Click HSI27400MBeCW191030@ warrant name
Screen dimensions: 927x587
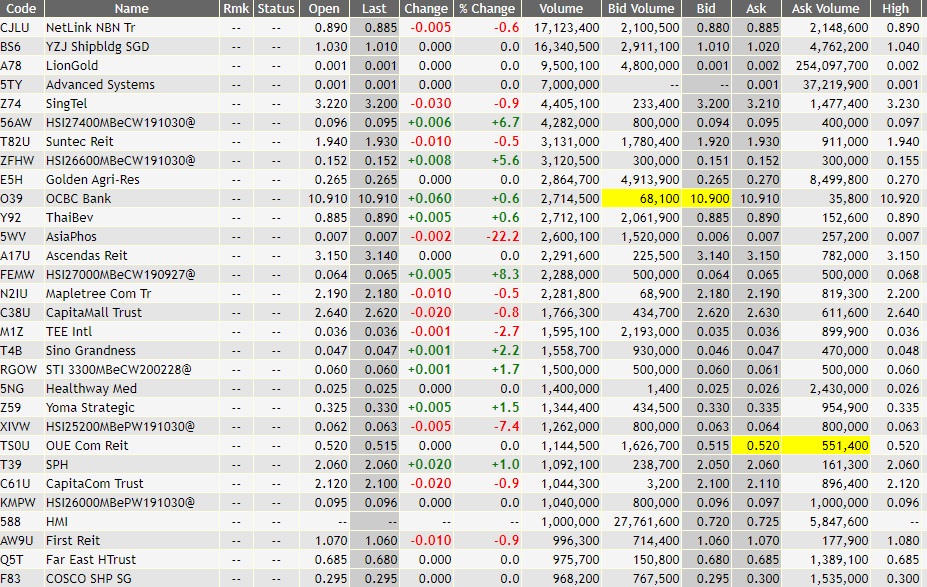[x=121, y=122]
